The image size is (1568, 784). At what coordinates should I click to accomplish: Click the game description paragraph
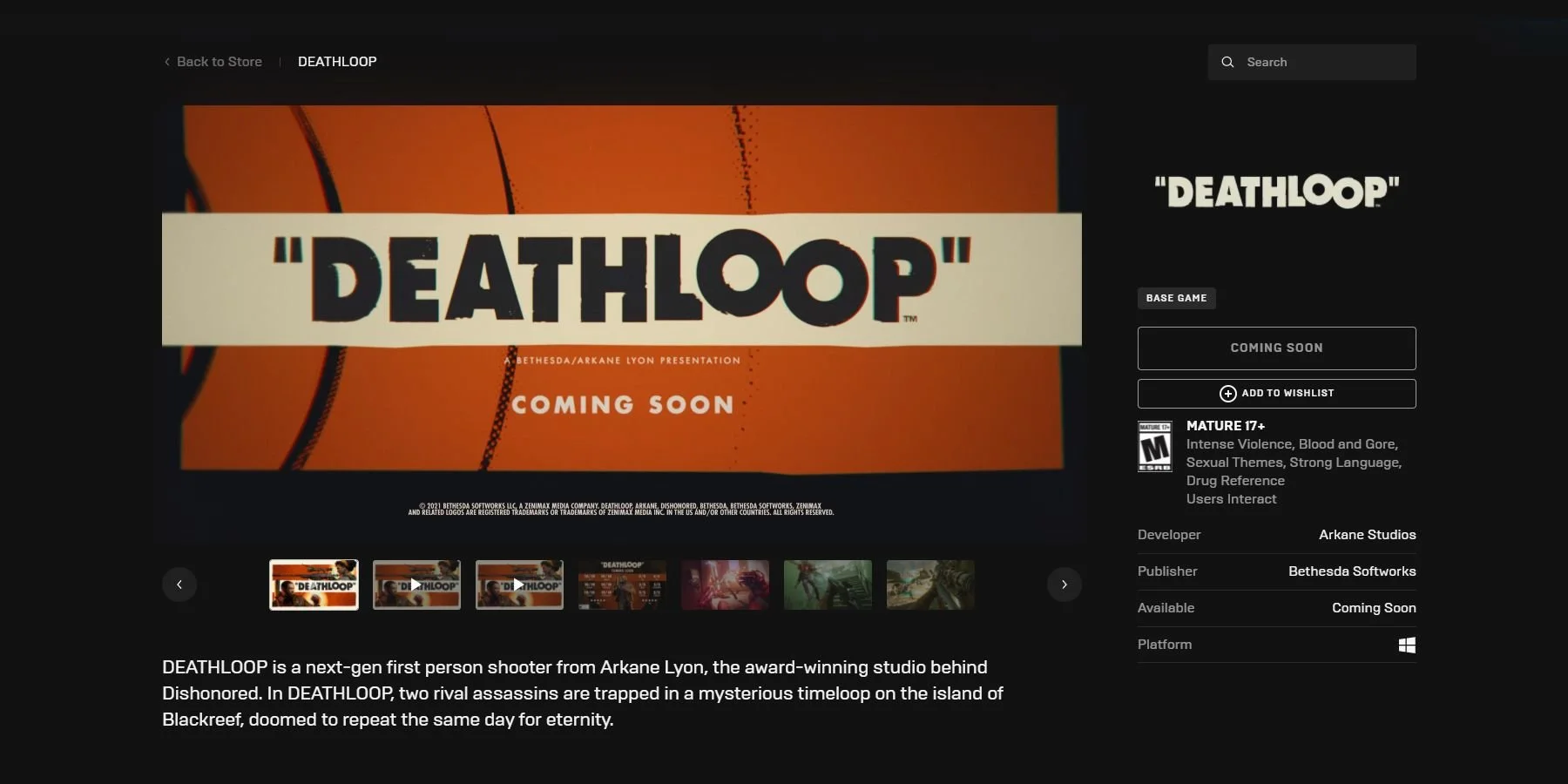click(x=583, y=693)
